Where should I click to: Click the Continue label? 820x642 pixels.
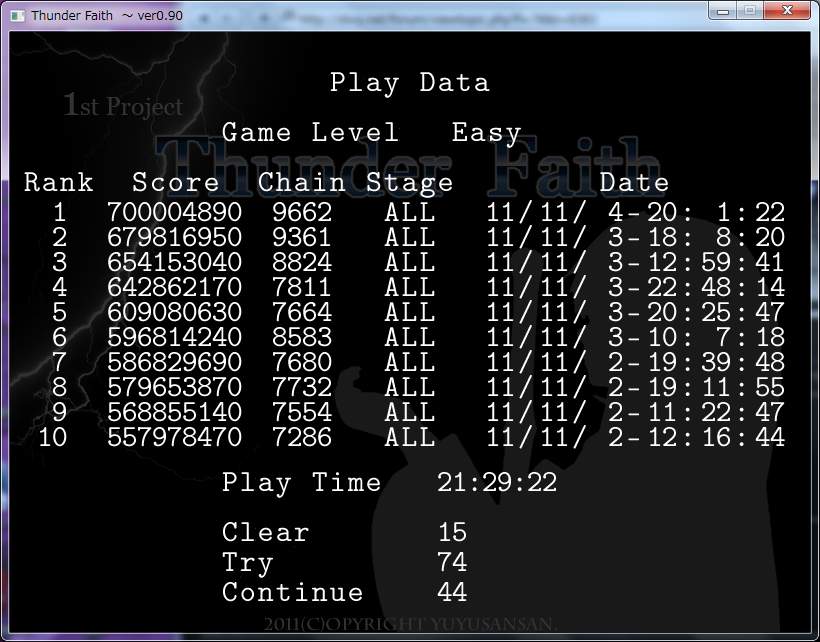tap(292, 593)
